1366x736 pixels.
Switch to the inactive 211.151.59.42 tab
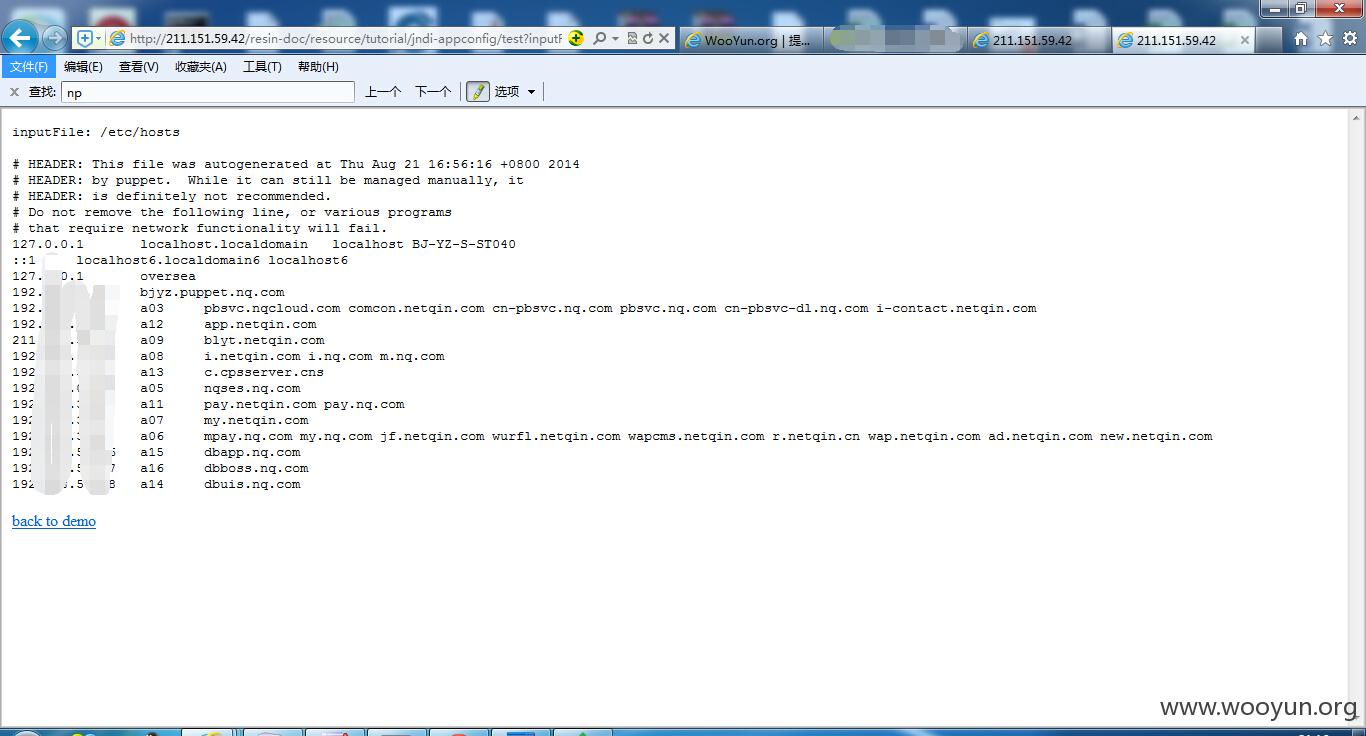[x=1039, y=40]
